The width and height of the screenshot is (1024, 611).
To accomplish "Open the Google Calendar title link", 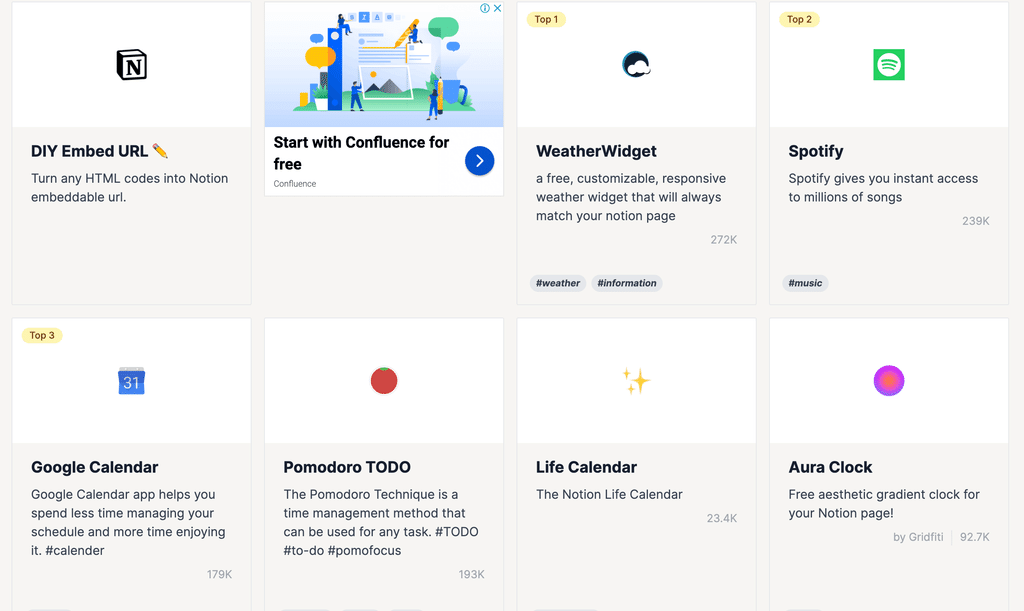I will pos(95,467).
